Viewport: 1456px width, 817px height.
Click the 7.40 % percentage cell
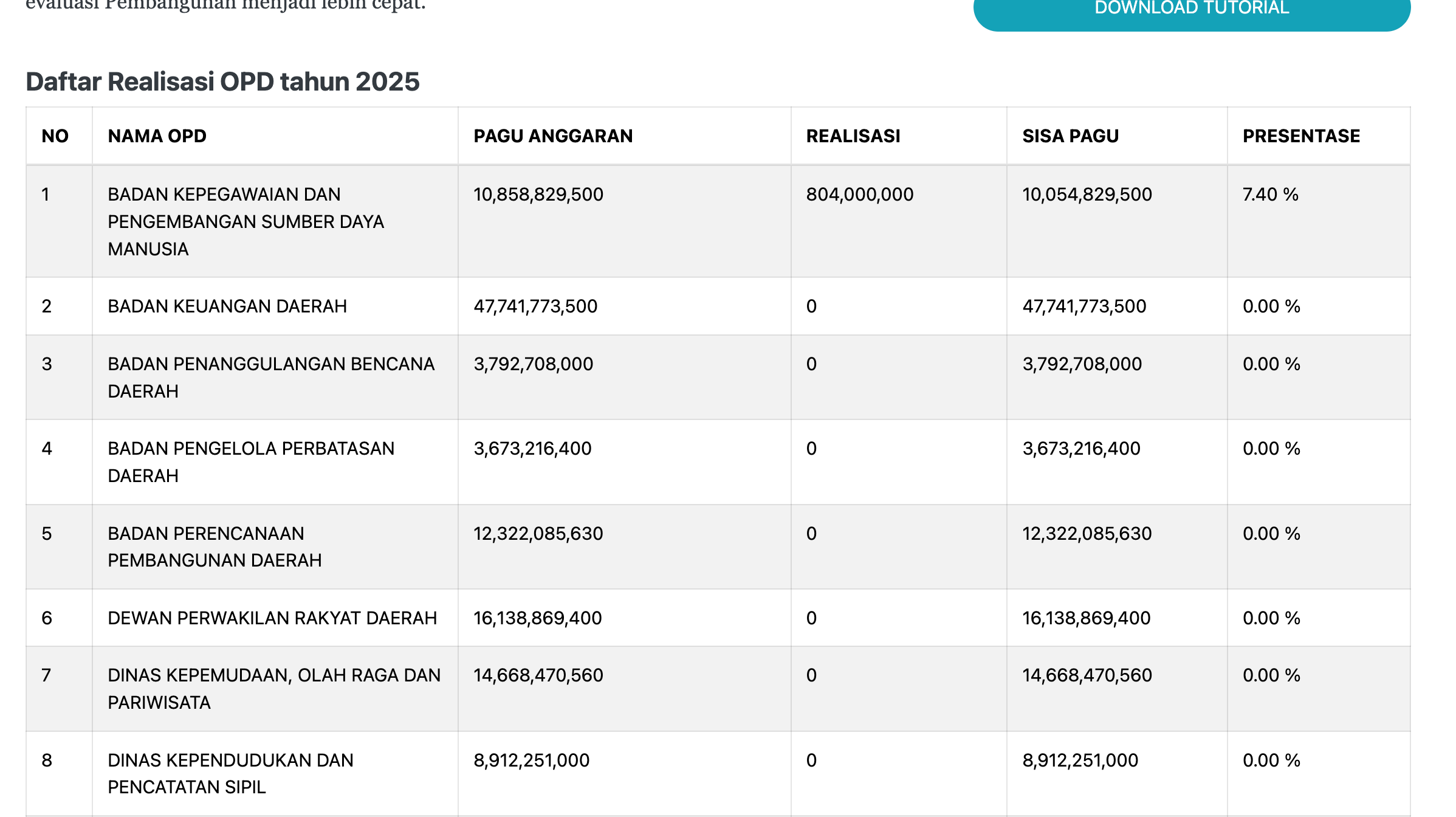click(1270, 195)
